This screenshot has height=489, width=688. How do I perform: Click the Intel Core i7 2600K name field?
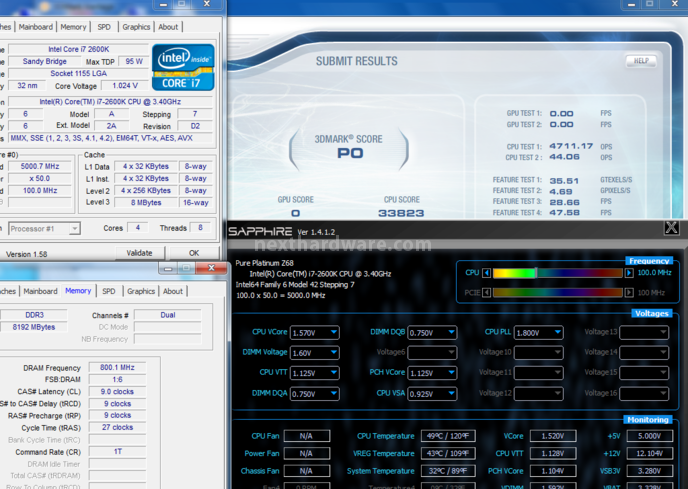pyautogui.click(x=79, y=49)
